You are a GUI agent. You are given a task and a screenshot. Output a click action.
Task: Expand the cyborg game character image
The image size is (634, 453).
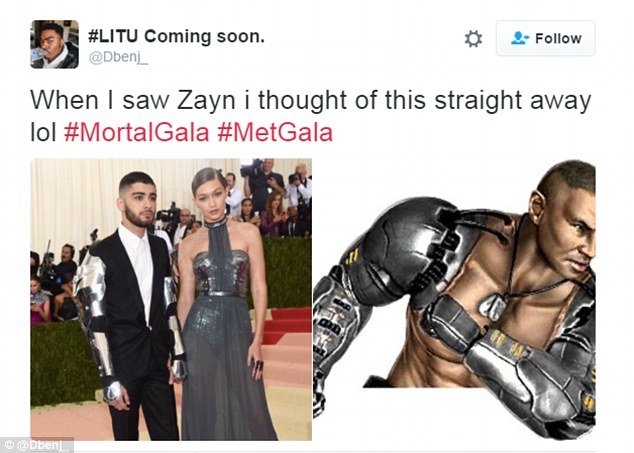coord(454,299)
